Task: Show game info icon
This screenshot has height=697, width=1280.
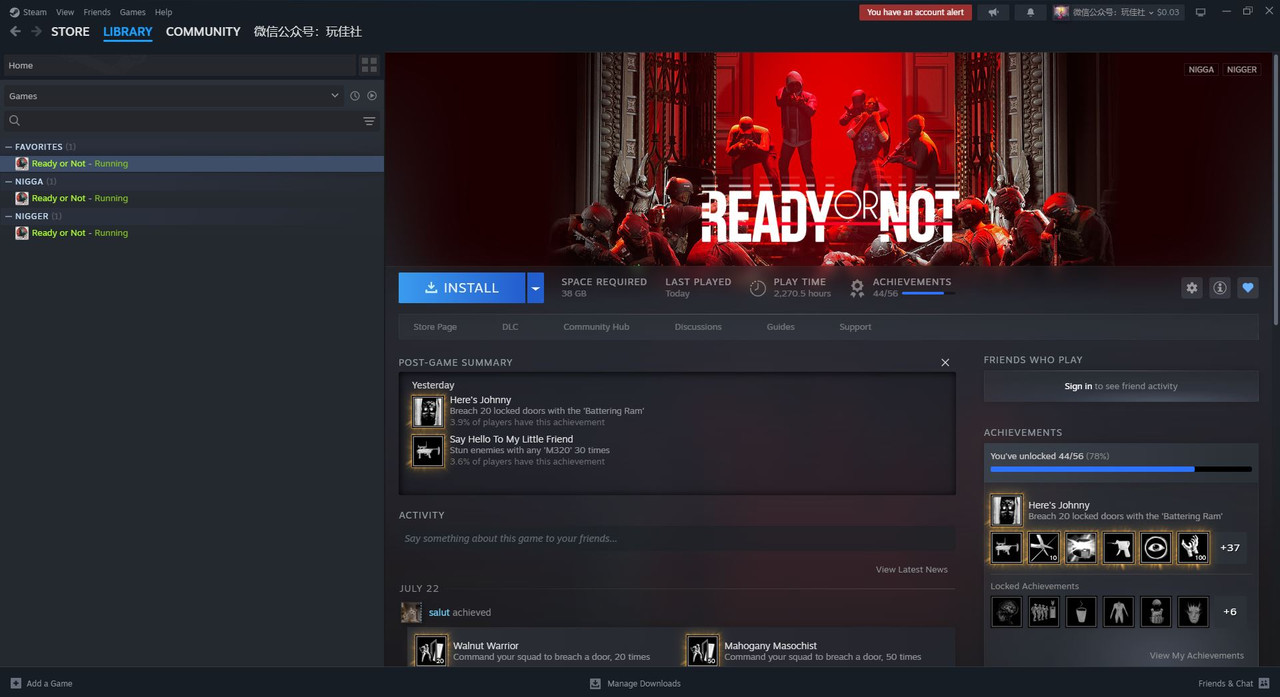Action: 1219,287
